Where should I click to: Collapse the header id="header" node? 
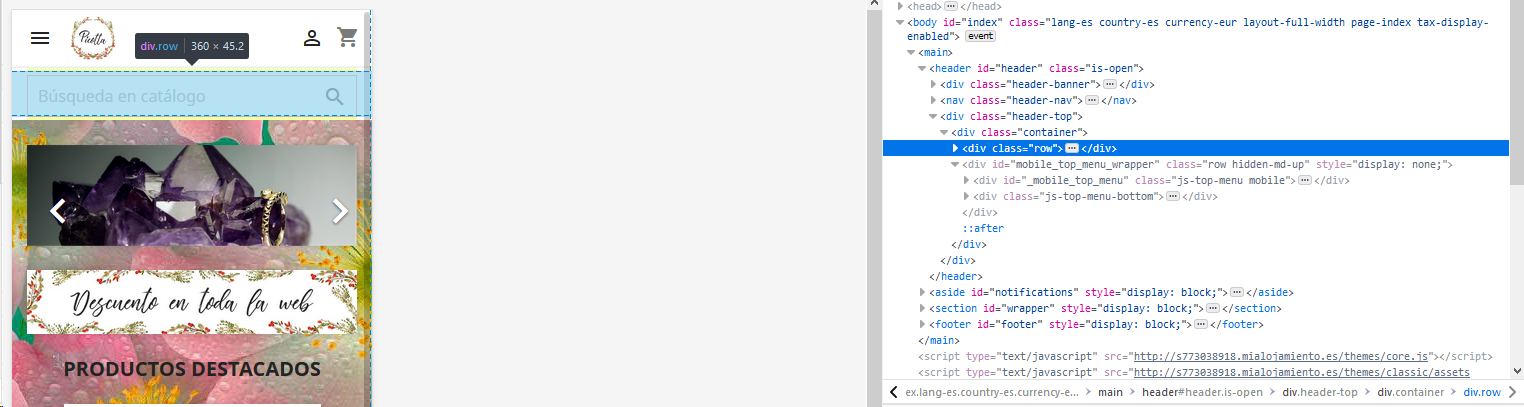click(922, 68)
